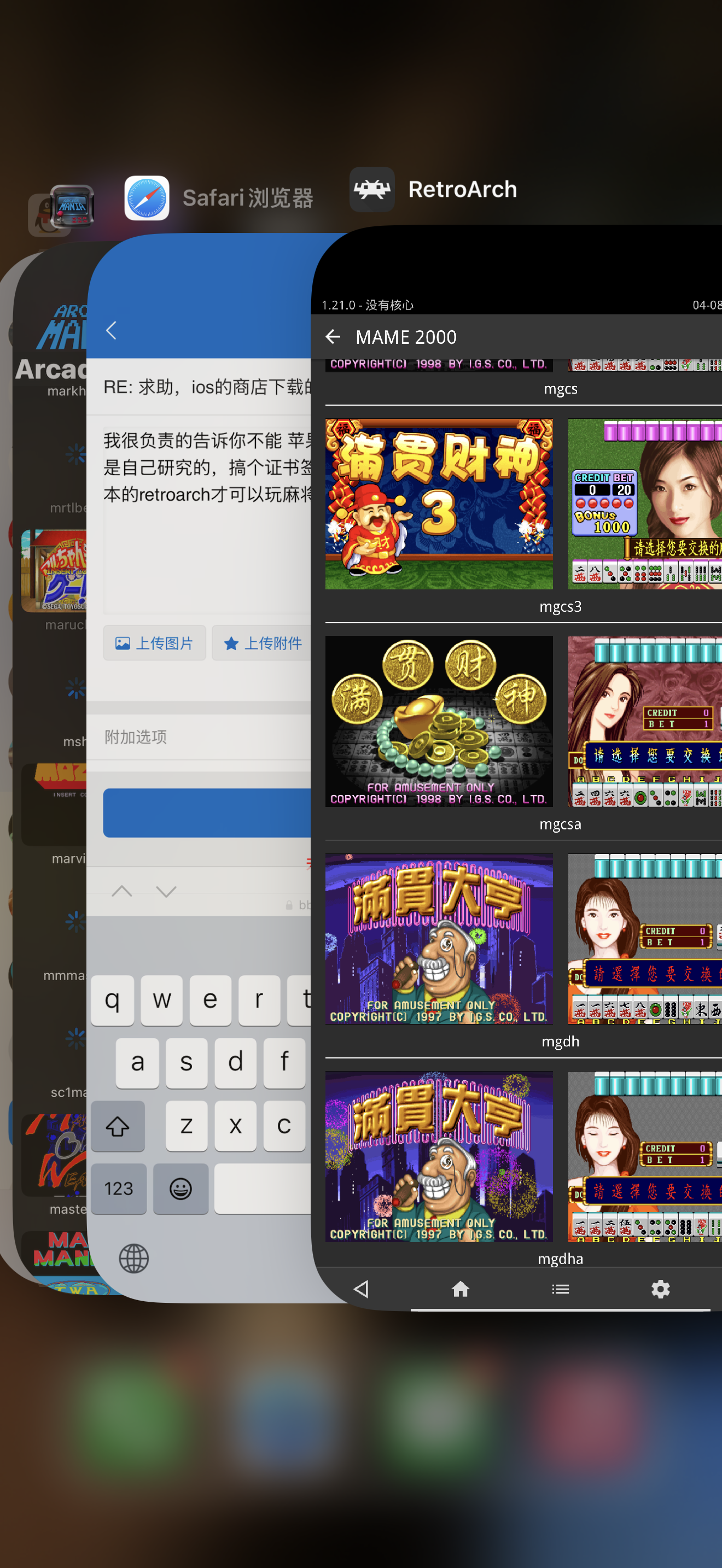
Task: Switch keyboard to 123 numbers
Action: 119,1189
